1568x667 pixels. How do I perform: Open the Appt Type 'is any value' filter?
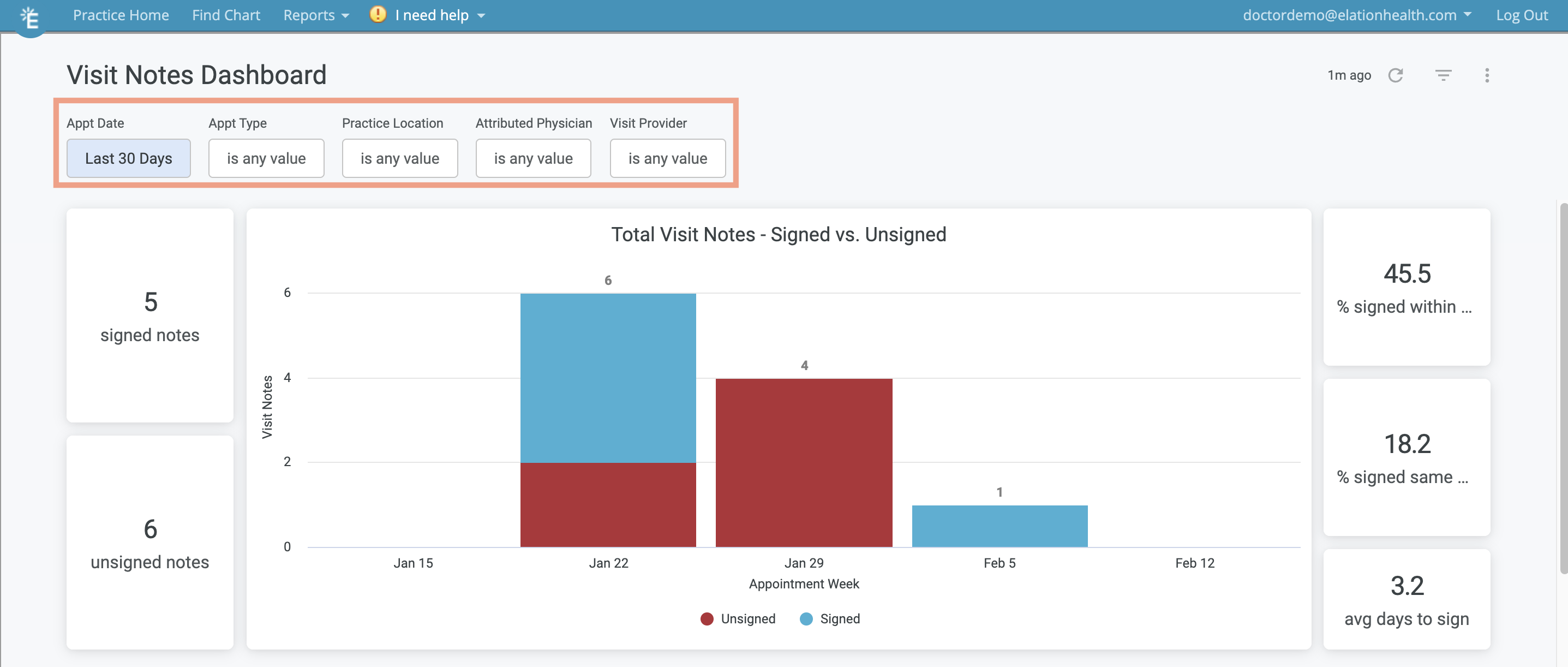click(x=266, y=158)
